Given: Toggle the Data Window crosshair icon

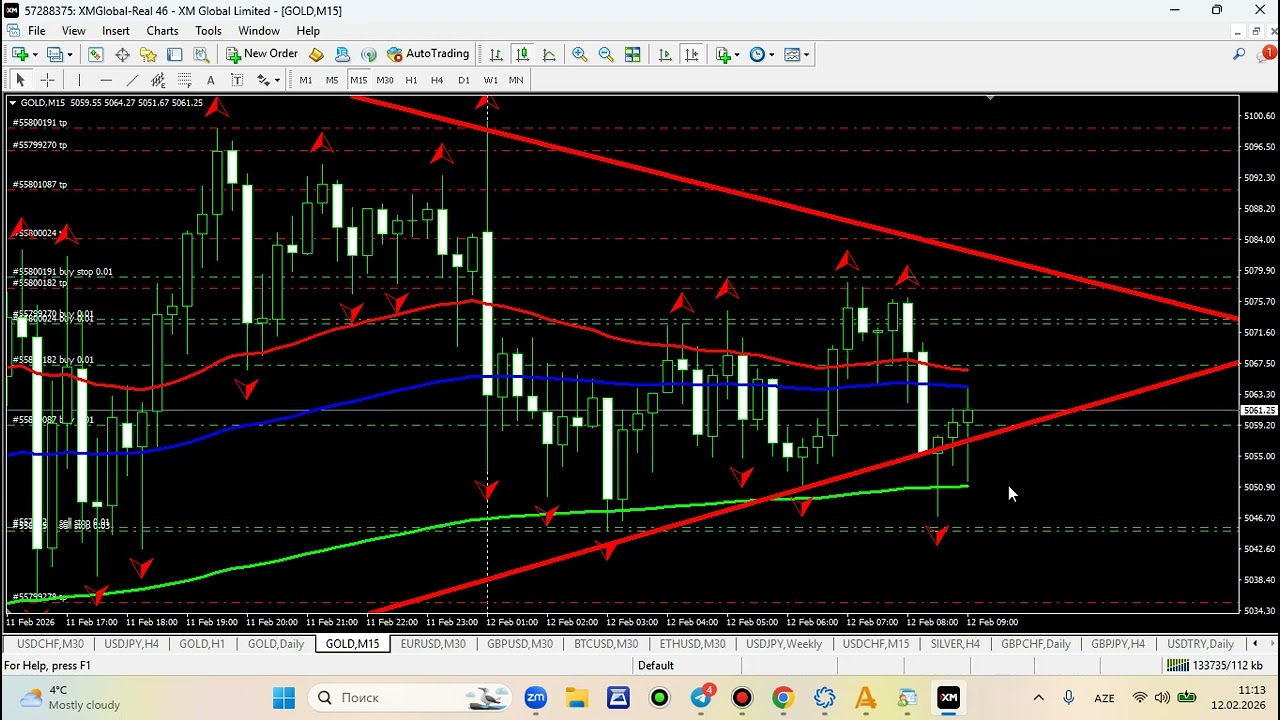Looking at the screenshot, I should (x=122, y=54).
